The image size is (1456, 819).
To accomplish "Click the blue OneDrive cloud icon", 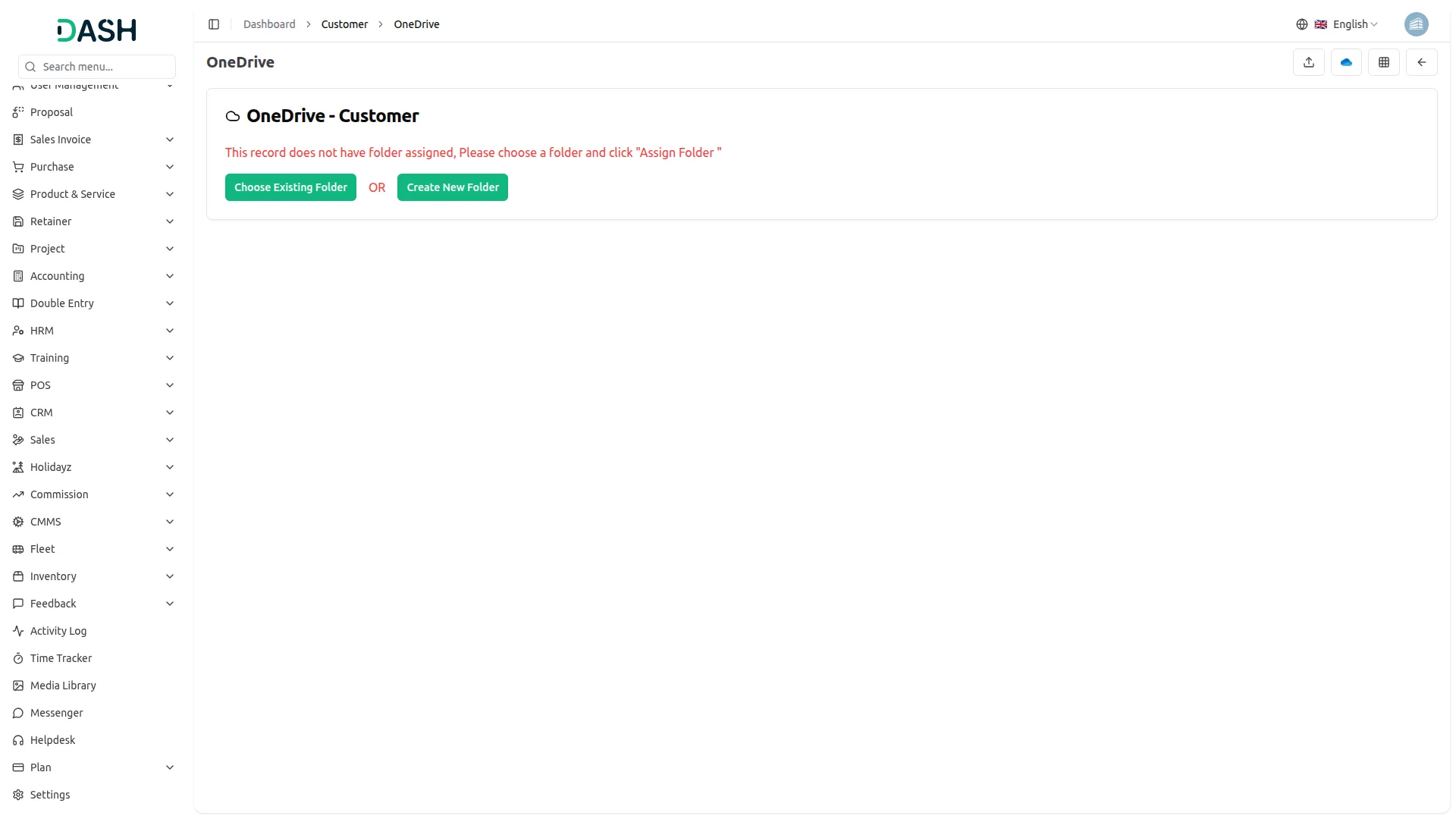I will click(x=1346, y=62).
